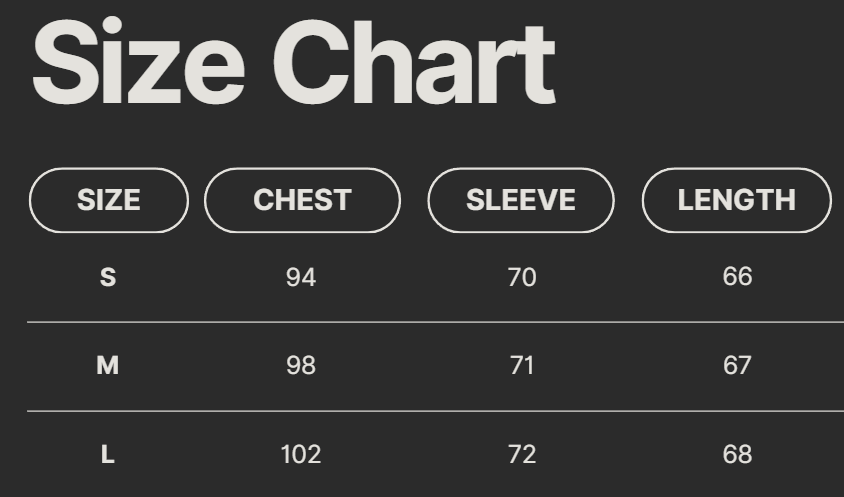The image size is (844, 497).
Task: Click the CHEST column header pill
Action: pos(302,200)
